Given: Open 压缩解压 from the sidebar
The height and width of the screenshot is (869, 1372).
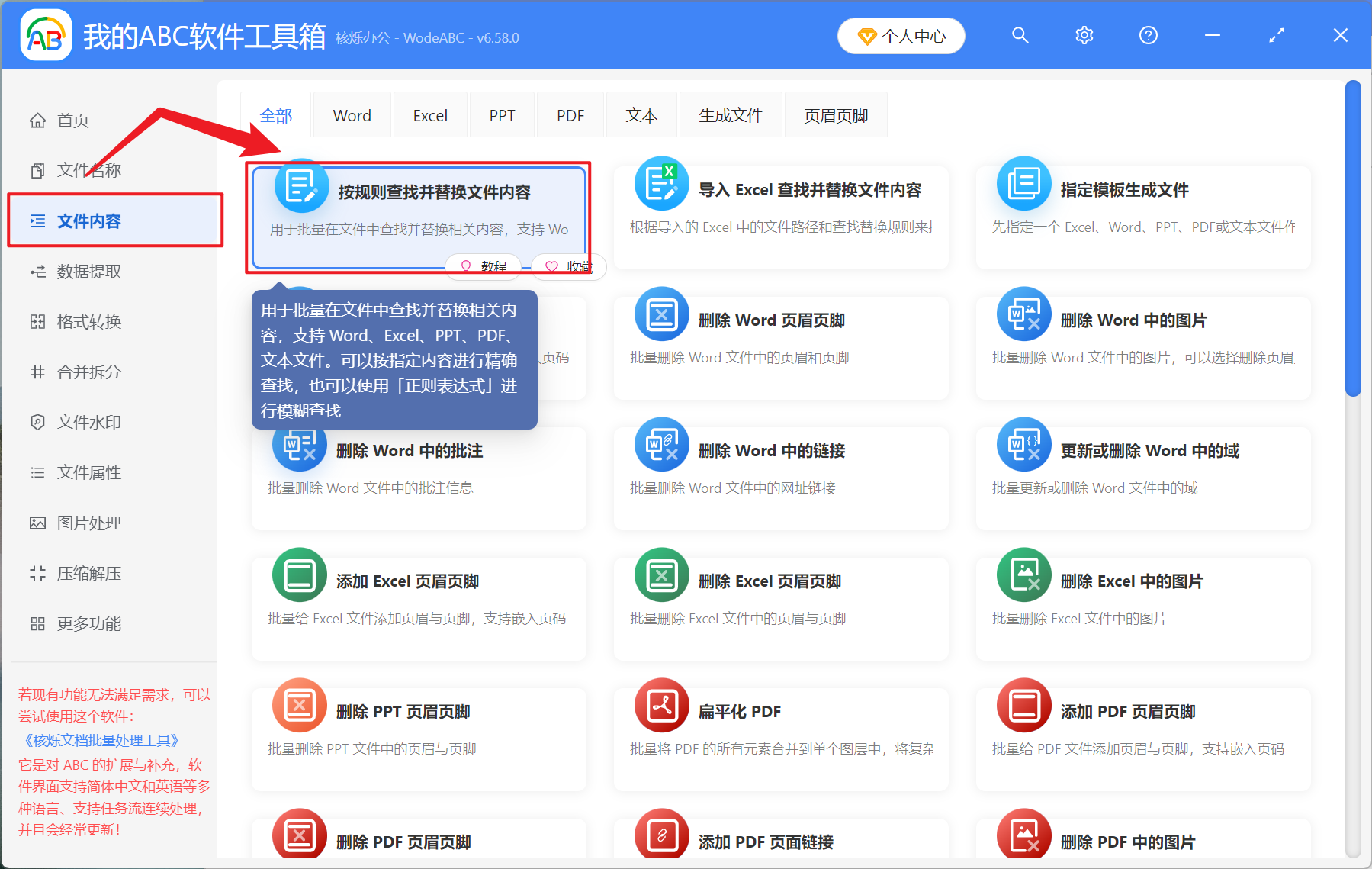Looking at the screenshot, I should 88,573.
